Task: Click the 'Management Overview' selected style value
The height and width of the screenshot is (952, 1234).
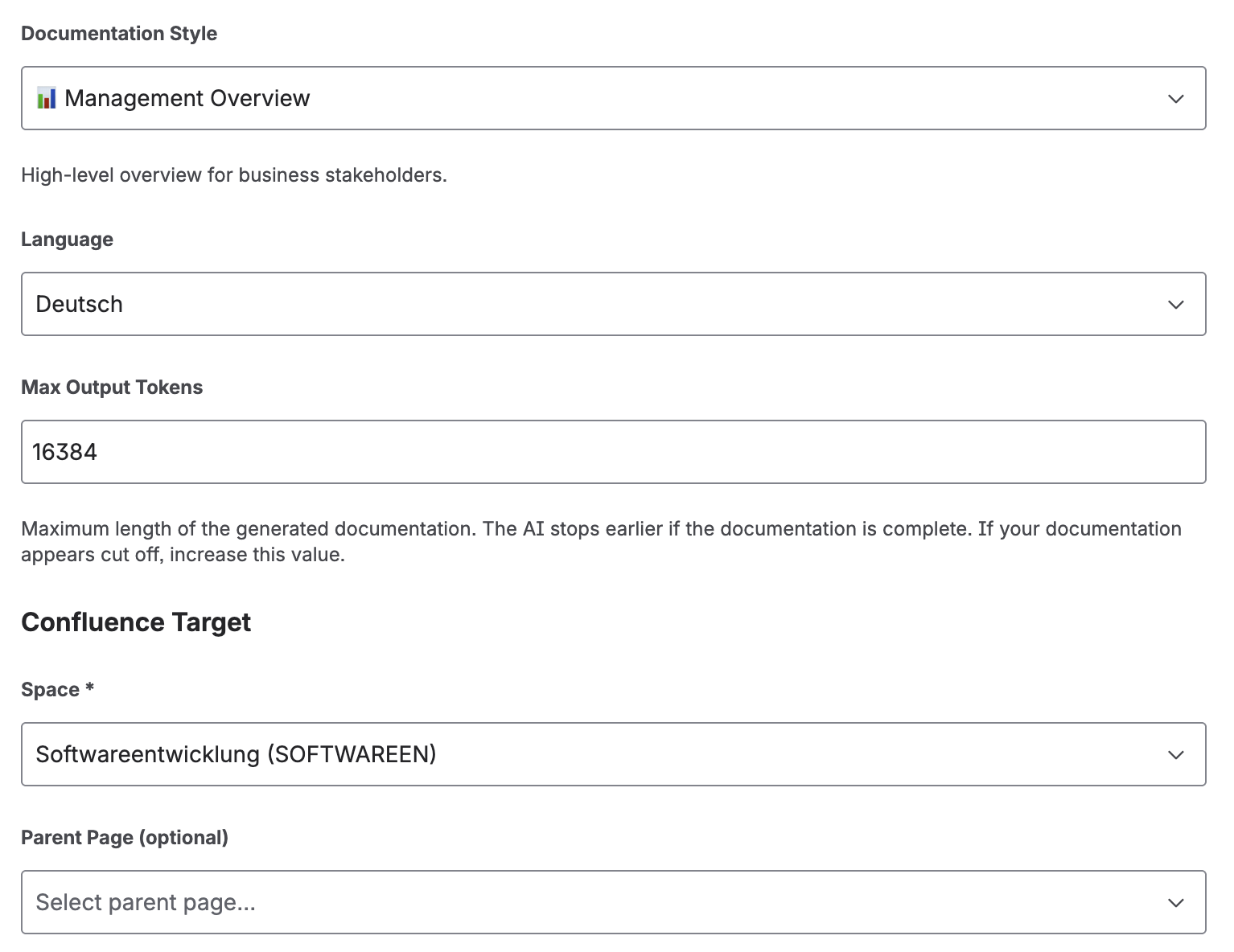Action: click(187, 97)
